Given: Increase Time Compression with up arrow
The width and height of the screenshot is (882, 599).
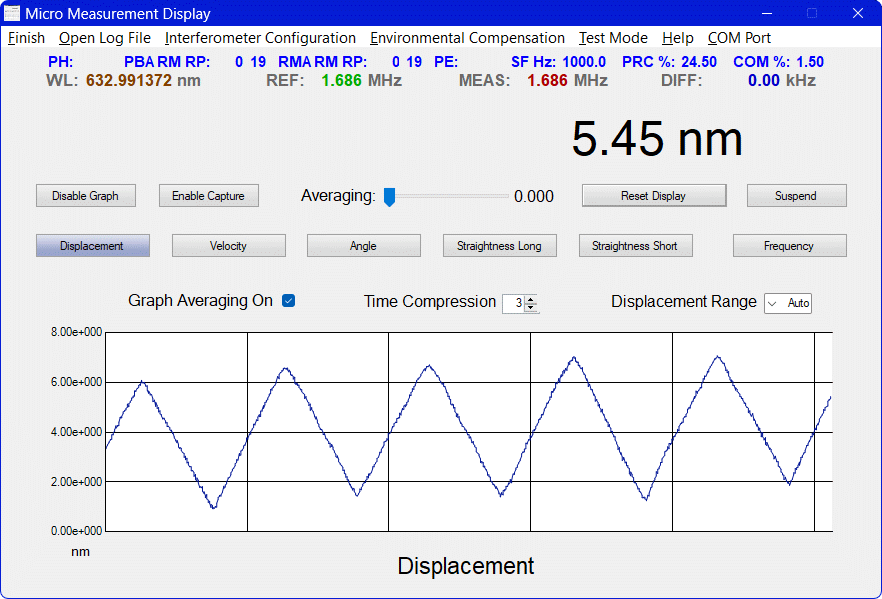Looking at the screenshot, I should [x=531, y=299].
